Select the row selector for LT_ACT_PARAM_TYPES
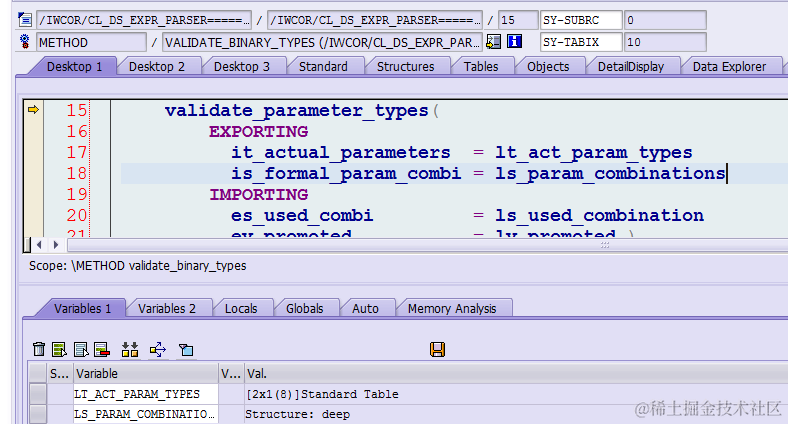788x424 pixels. (38, 394)
